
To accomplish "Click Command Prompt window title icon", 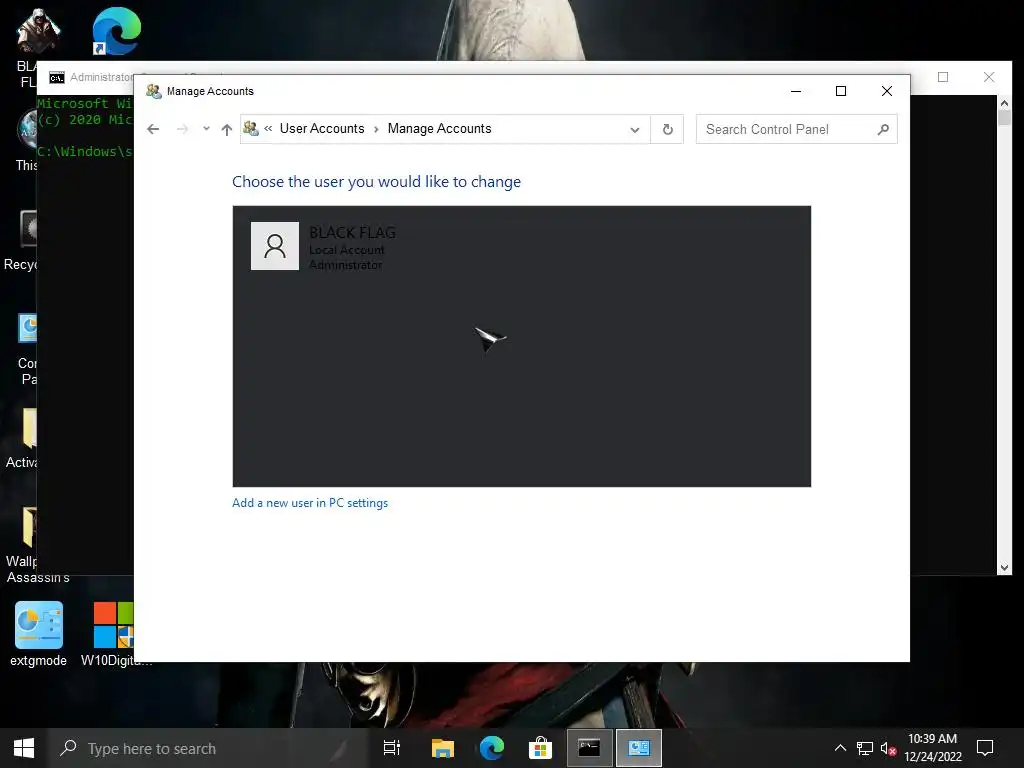I will coord(57,78).
